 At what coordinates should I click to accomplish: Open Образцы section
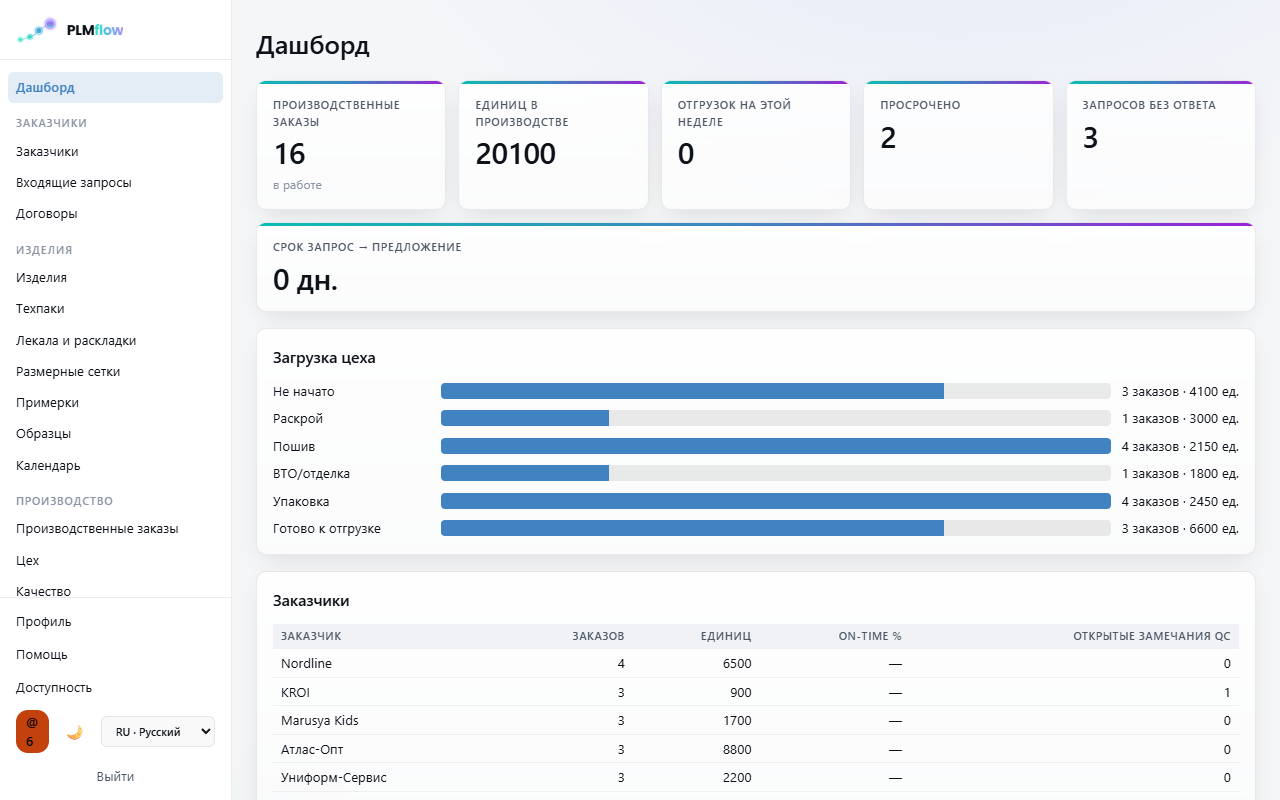pos(115,434)
